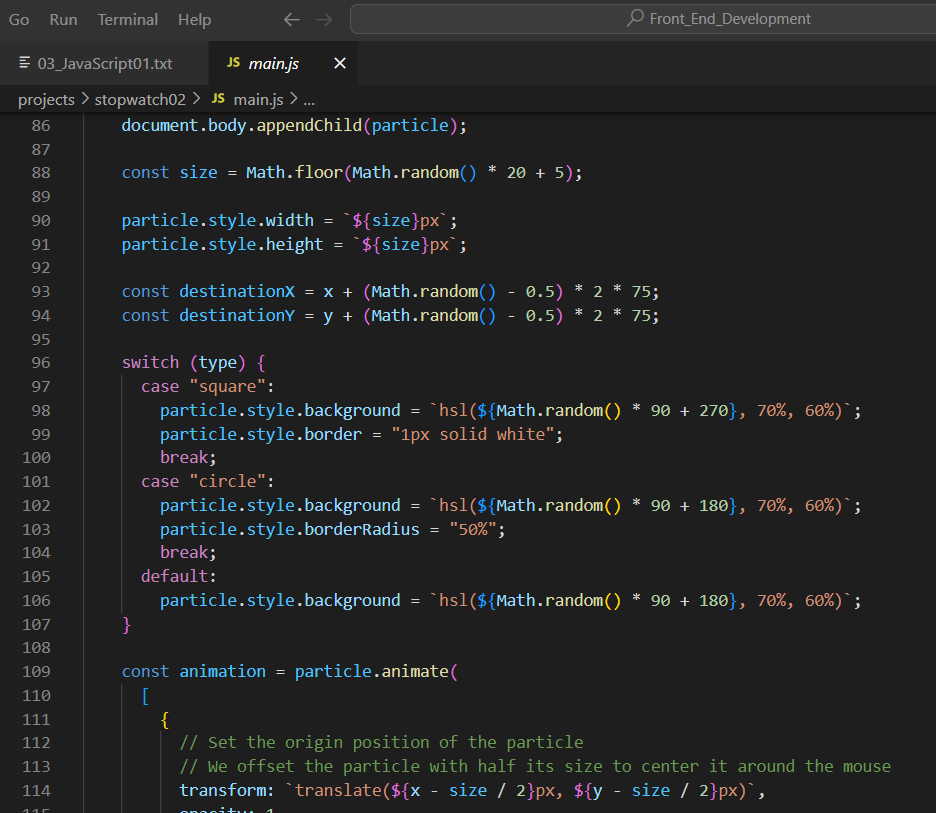Open the Run menu
The height and width of the screenshot is (813, 936).
[63, 20]
